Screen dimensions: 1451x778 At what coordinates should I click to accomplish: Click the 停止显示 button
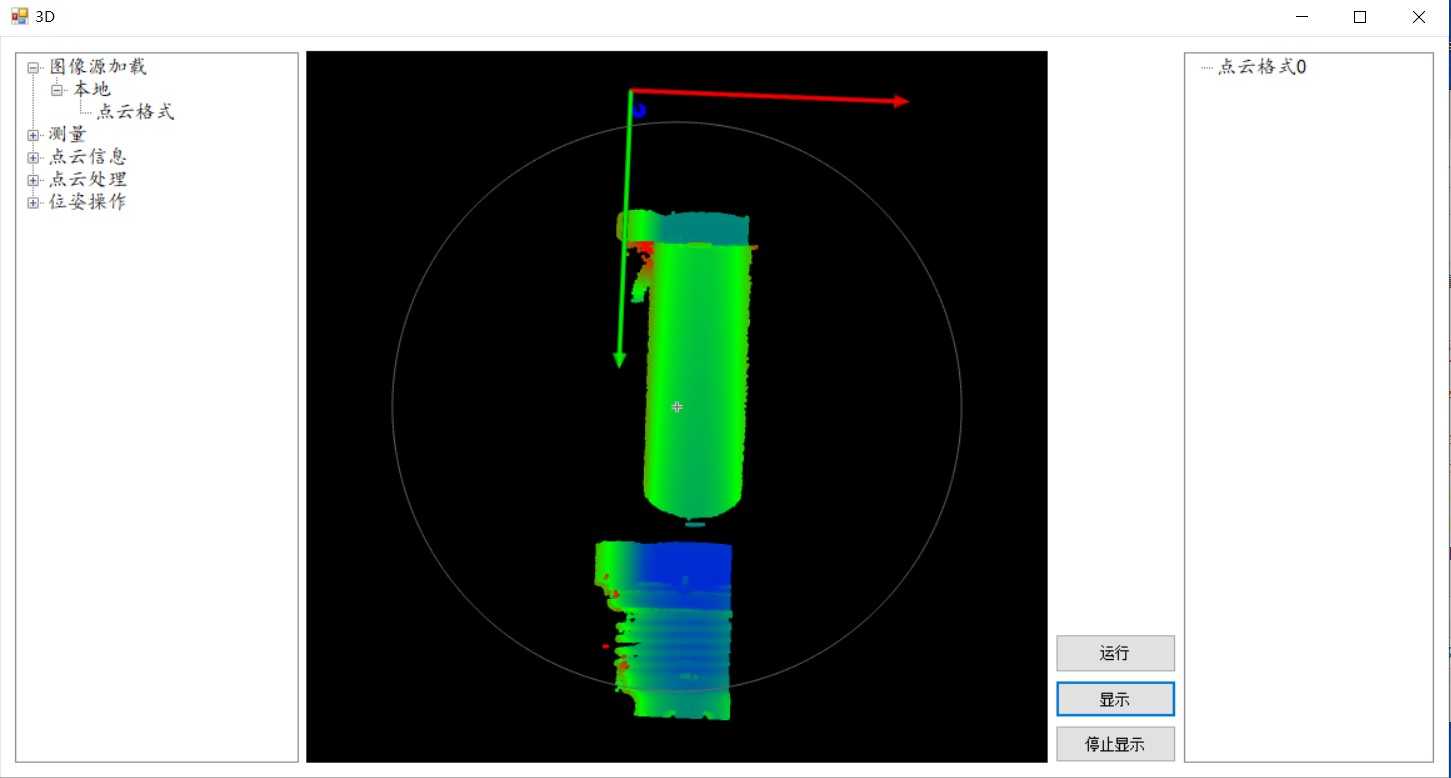point(1115,745)
